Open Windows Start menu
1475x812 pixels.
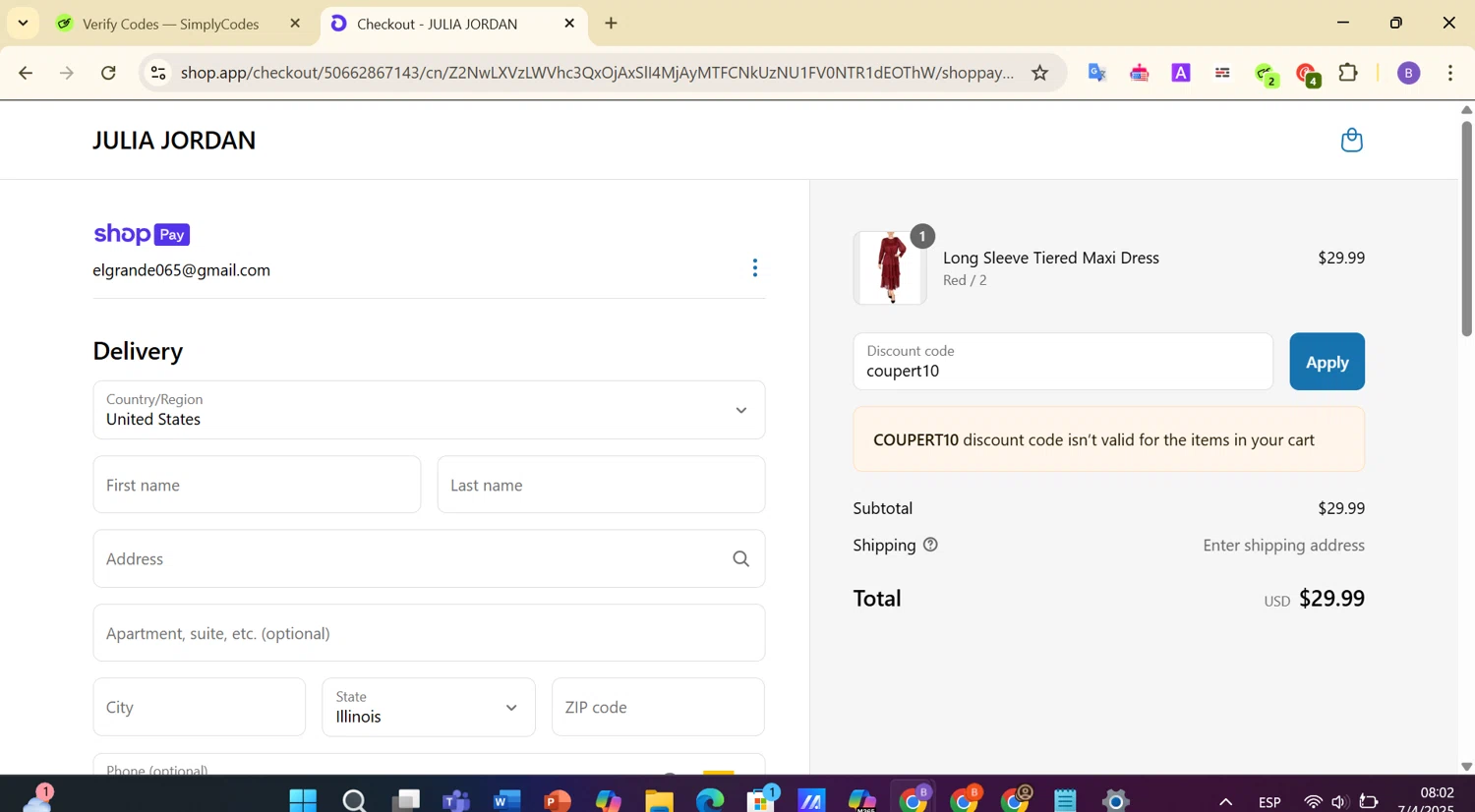[303, 800]
